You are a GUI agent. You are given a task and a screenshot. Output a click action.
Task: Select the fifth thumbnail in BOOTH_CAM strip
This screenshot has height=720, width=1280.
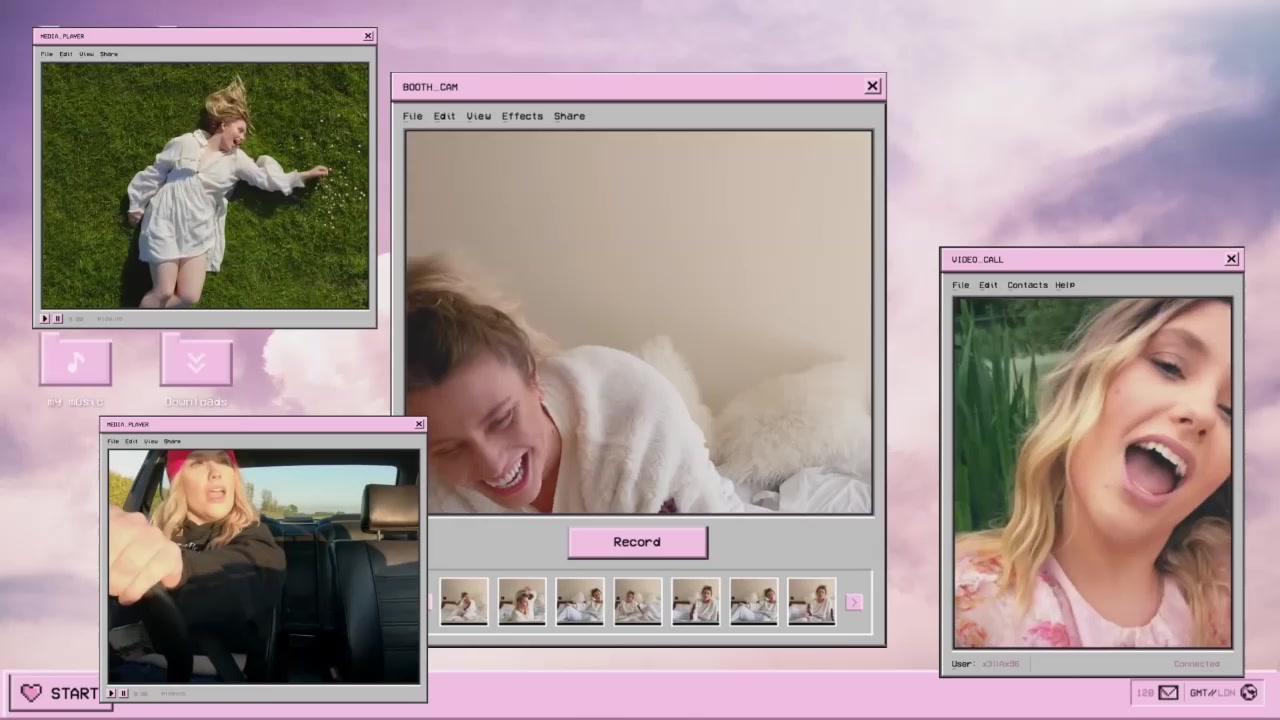click(696, 601)
